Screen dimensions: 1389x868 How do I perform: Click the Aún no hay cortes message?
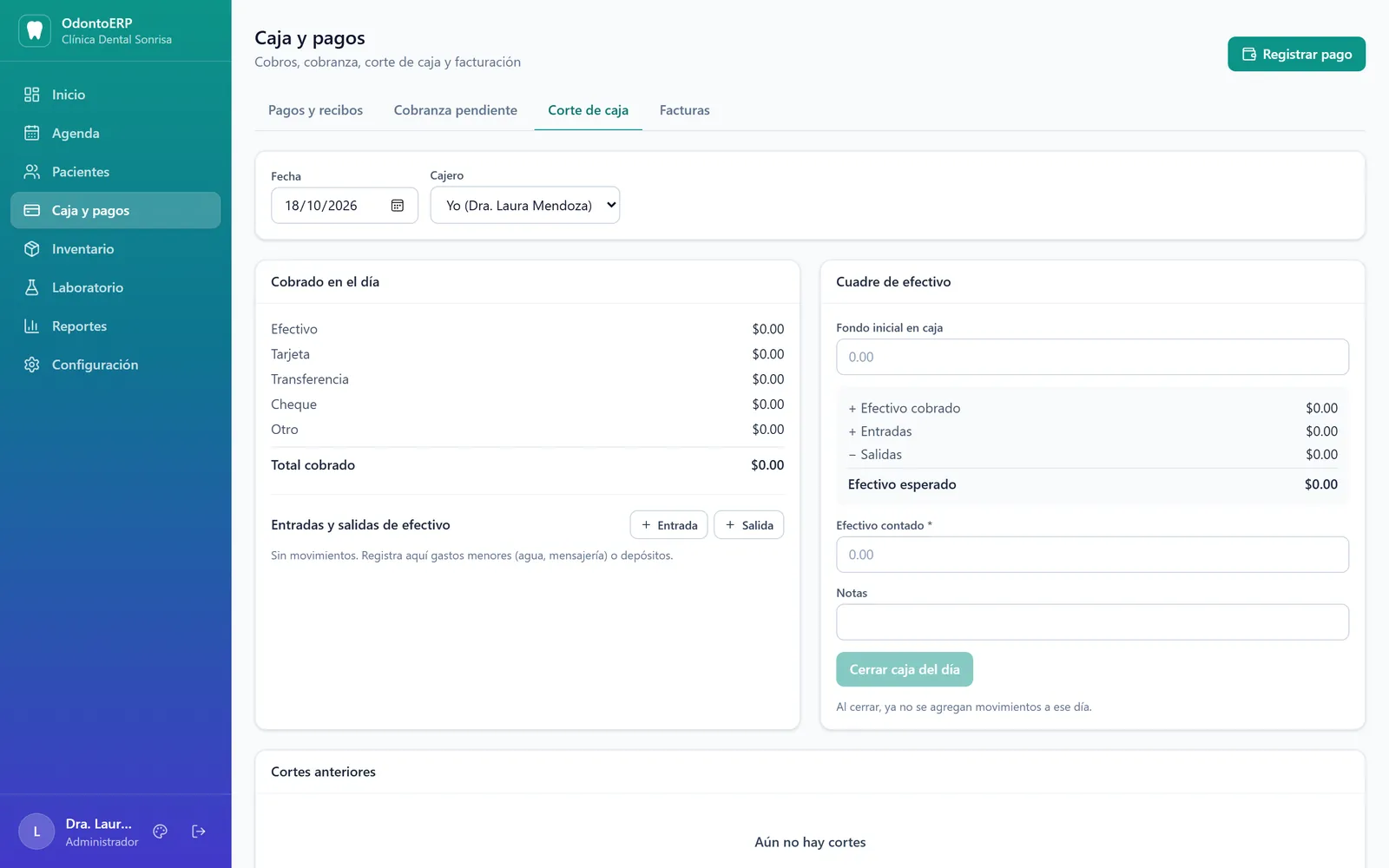(x=810, y=842)
